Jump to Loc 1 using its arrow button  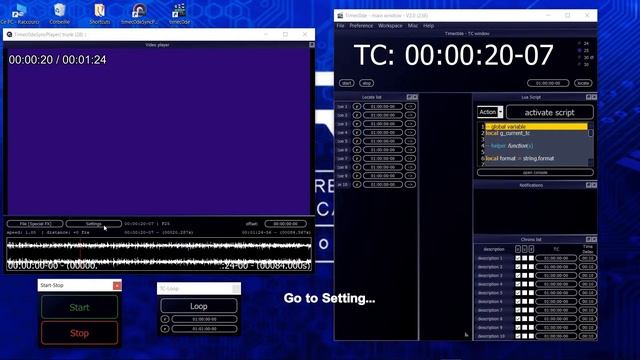tap(410, 107)
